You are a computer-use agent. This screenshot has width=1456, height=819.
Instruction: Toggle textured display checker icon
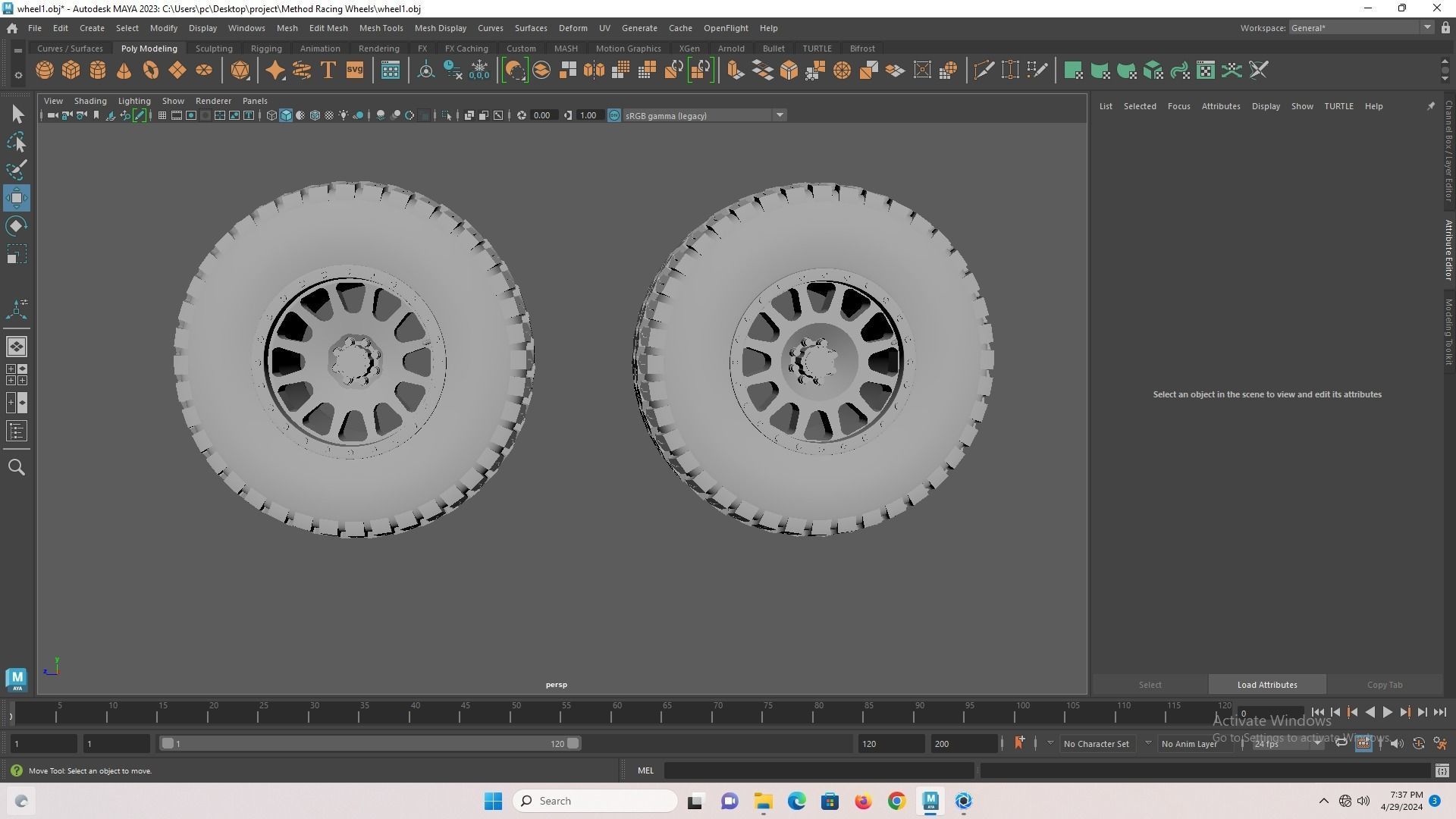[x=329, y=115]
